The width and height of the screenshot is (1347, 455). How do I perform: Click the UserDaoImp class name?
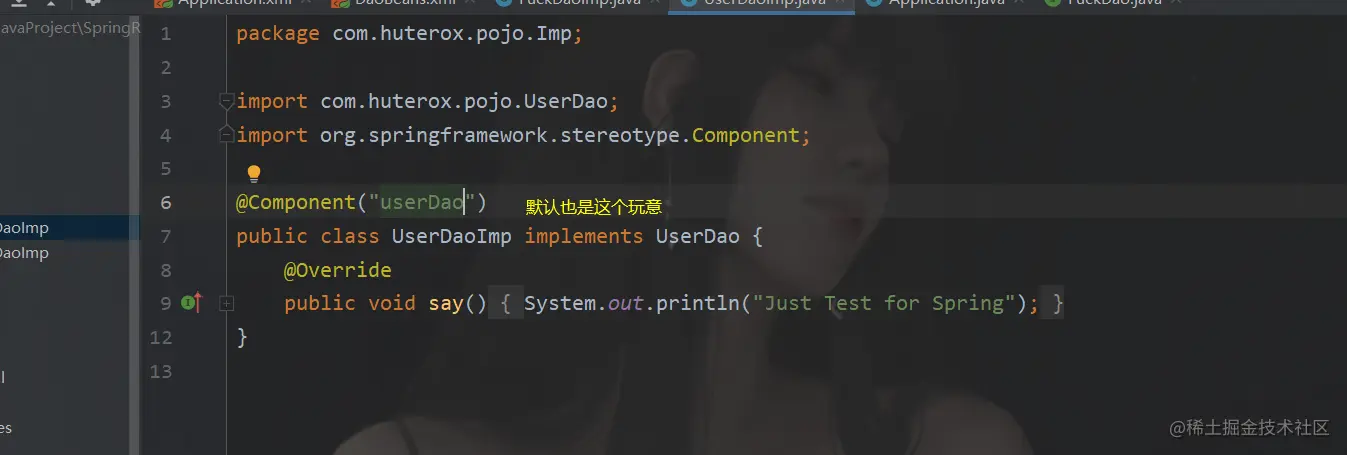point(452,237)
